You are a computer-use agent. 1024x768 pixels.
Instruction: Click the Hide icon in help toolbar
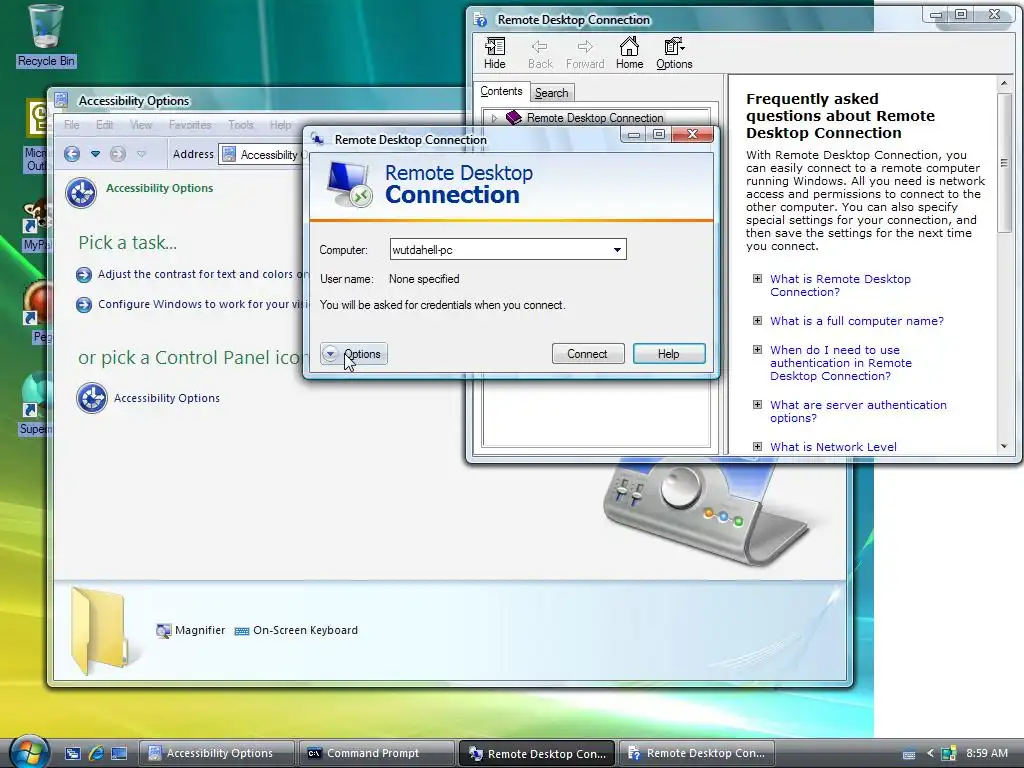pos(494,53)
